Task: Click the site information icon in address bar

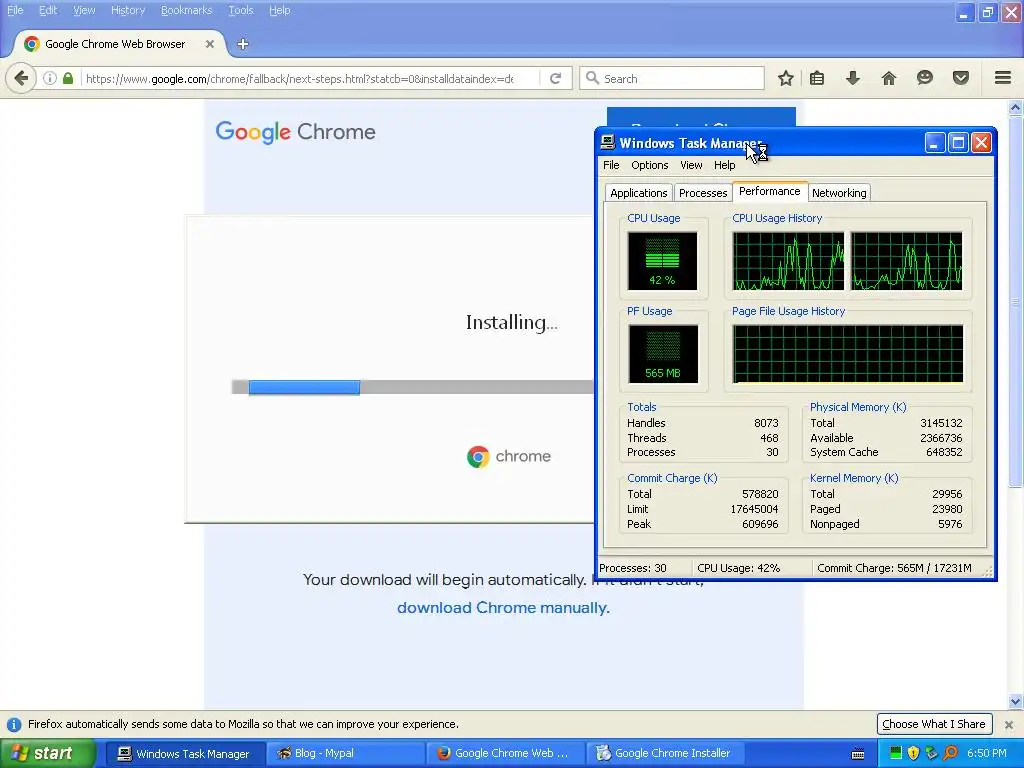Action: coord(50,78)
